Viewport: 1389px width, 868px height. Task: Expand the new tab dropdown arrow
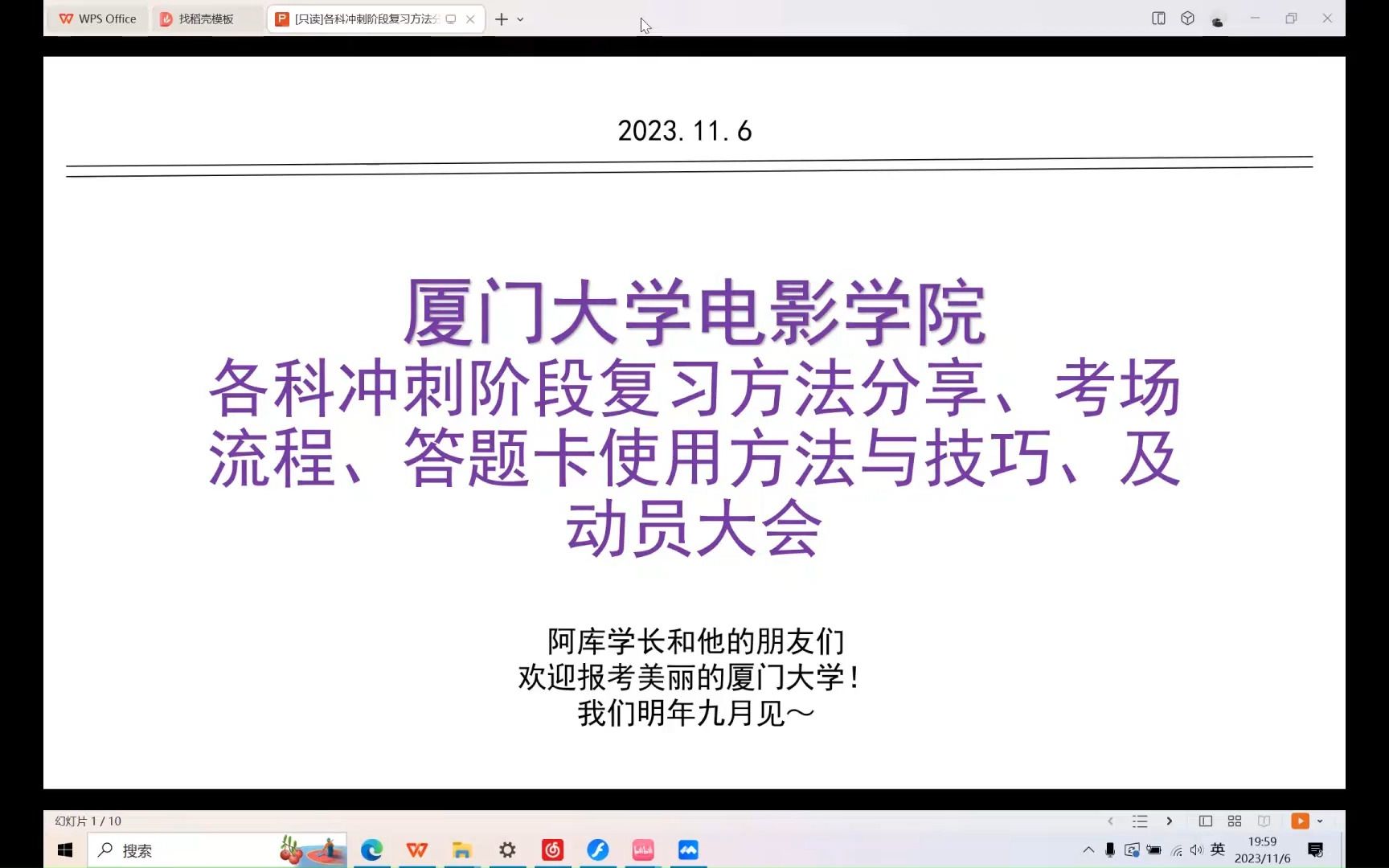[x=521, y=18]
